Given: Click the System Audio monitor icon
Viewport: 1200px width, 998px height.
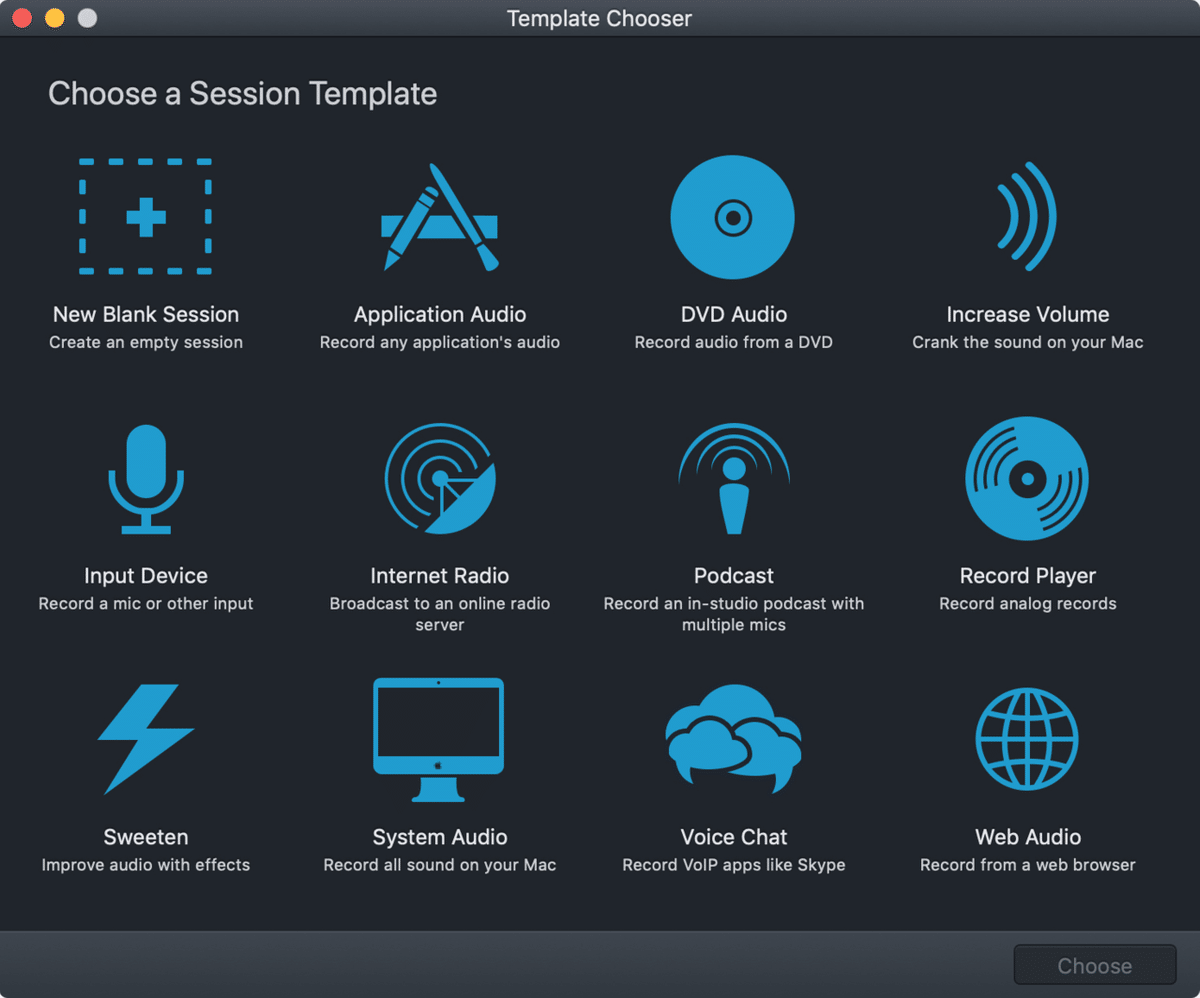Looking at the screenshot, I should pyautogui.click(x=439, y=740).
